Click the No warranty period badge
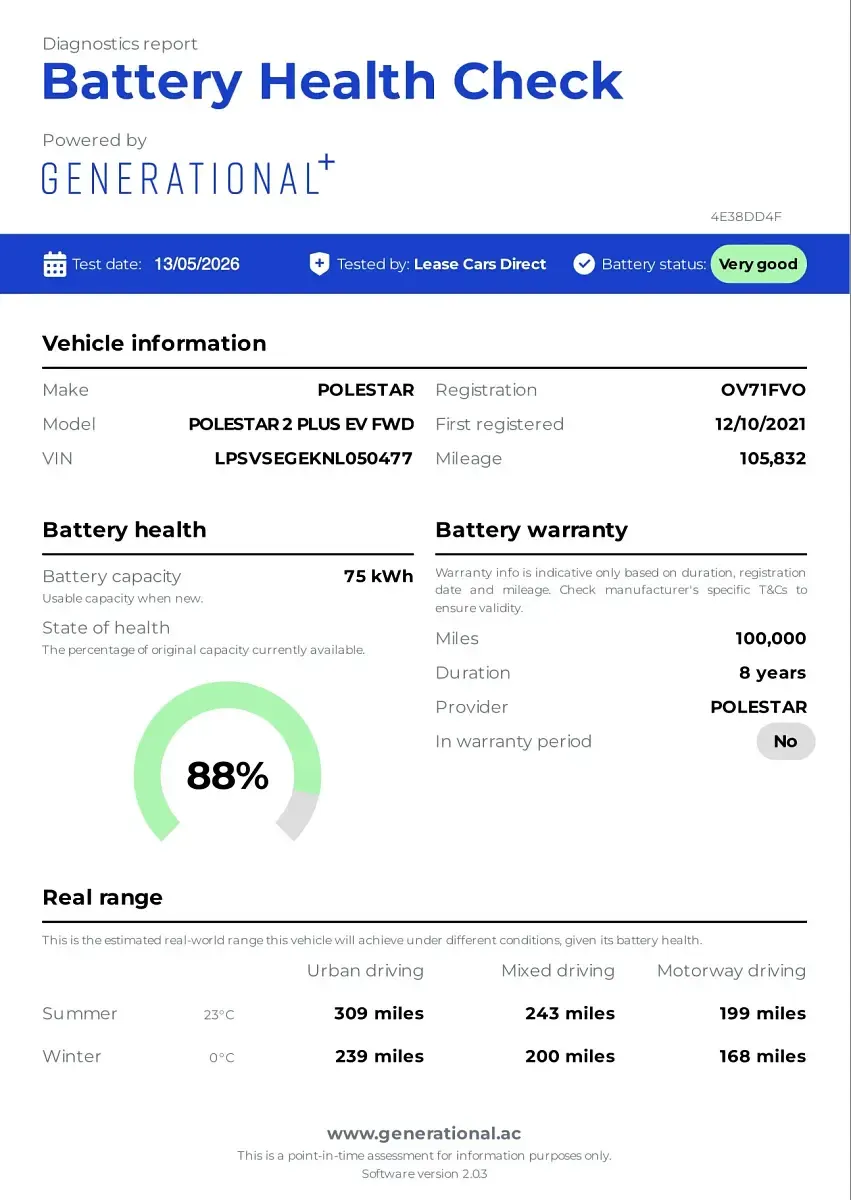Image resolution: width=851 pixels, height=1200 pixels. (x=785, y=741)
